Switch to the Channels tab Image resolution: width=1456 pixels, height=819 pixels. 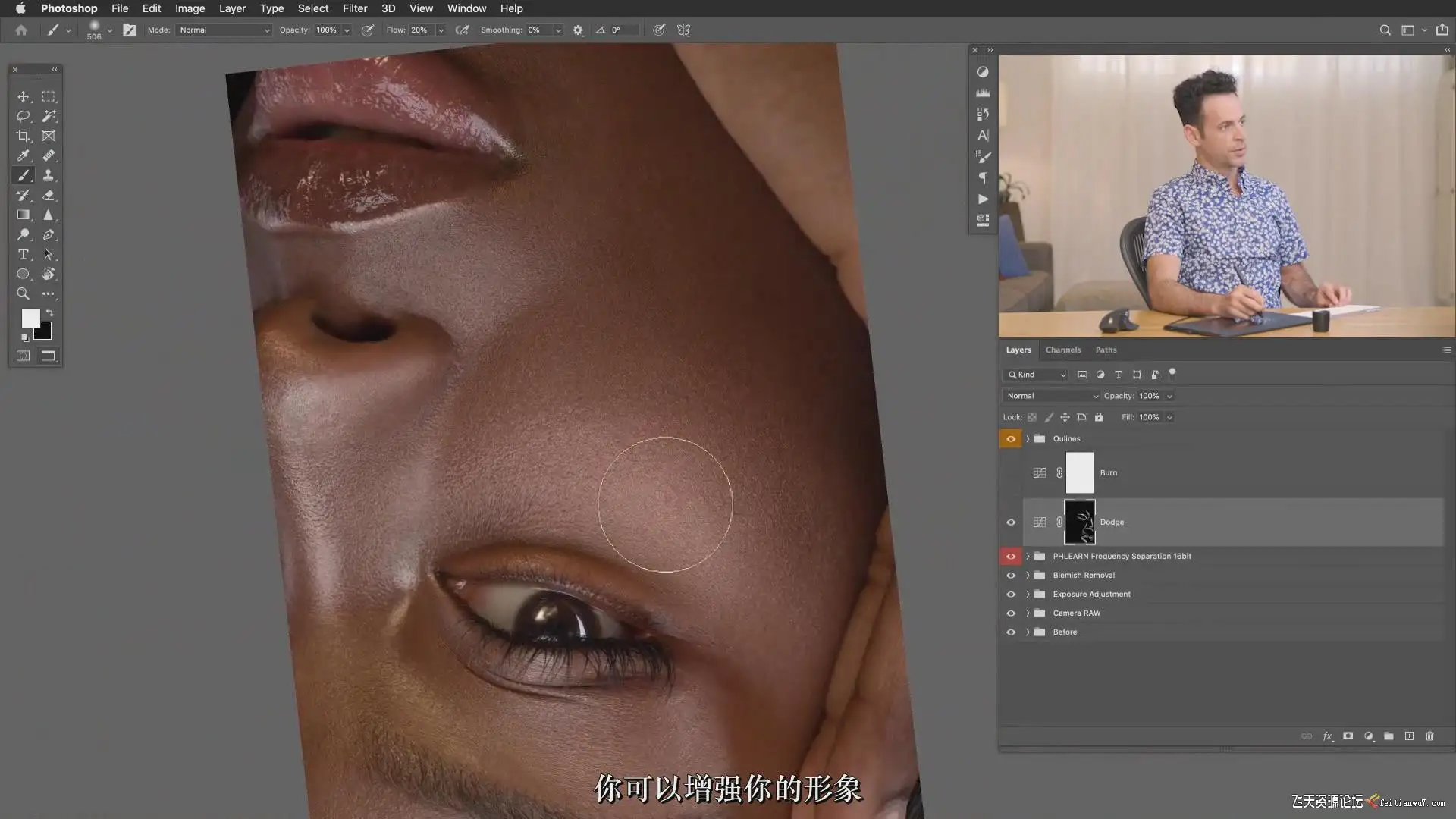[1062, 350]
